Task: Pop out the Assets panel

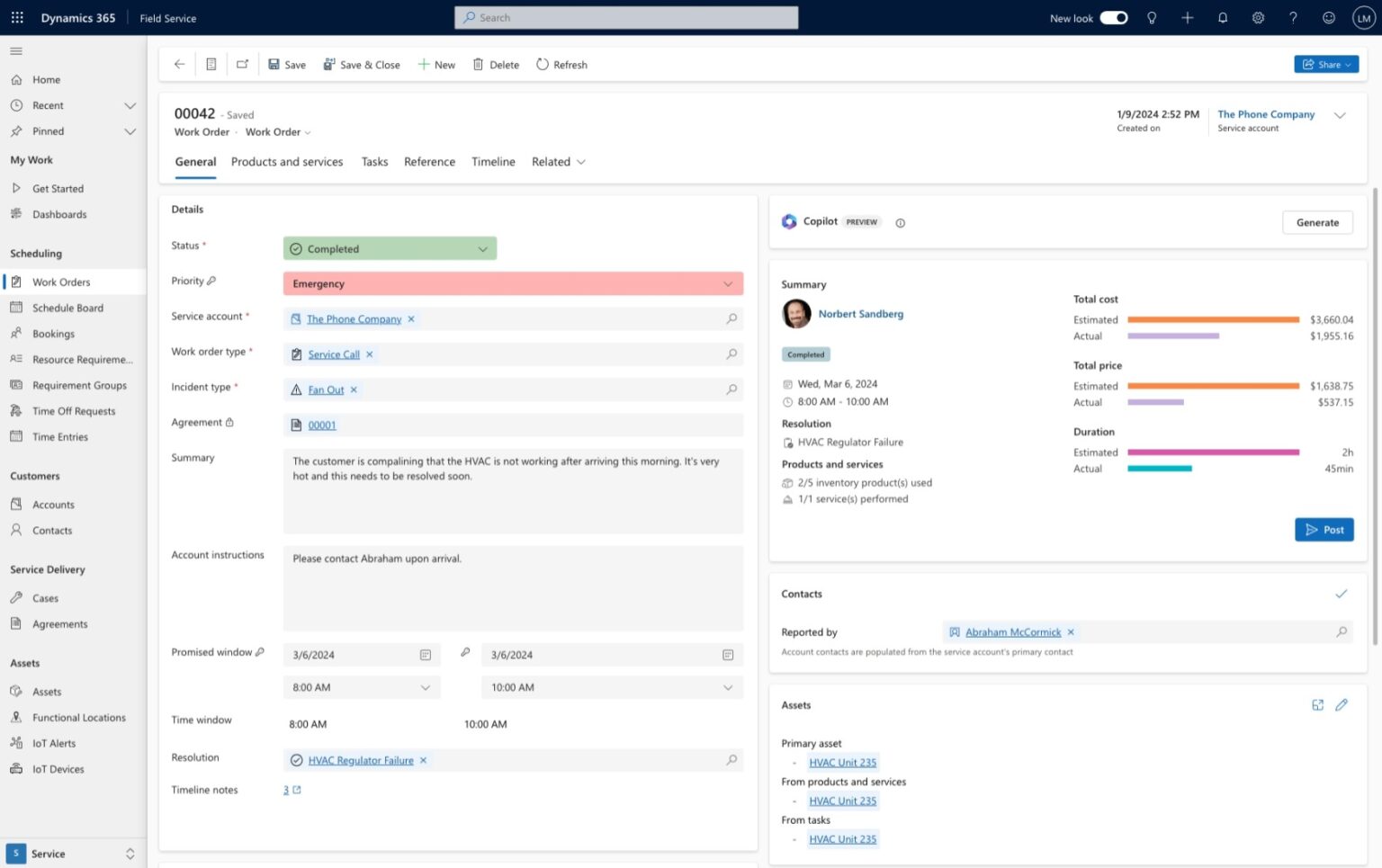Action: click(1317, 705)
